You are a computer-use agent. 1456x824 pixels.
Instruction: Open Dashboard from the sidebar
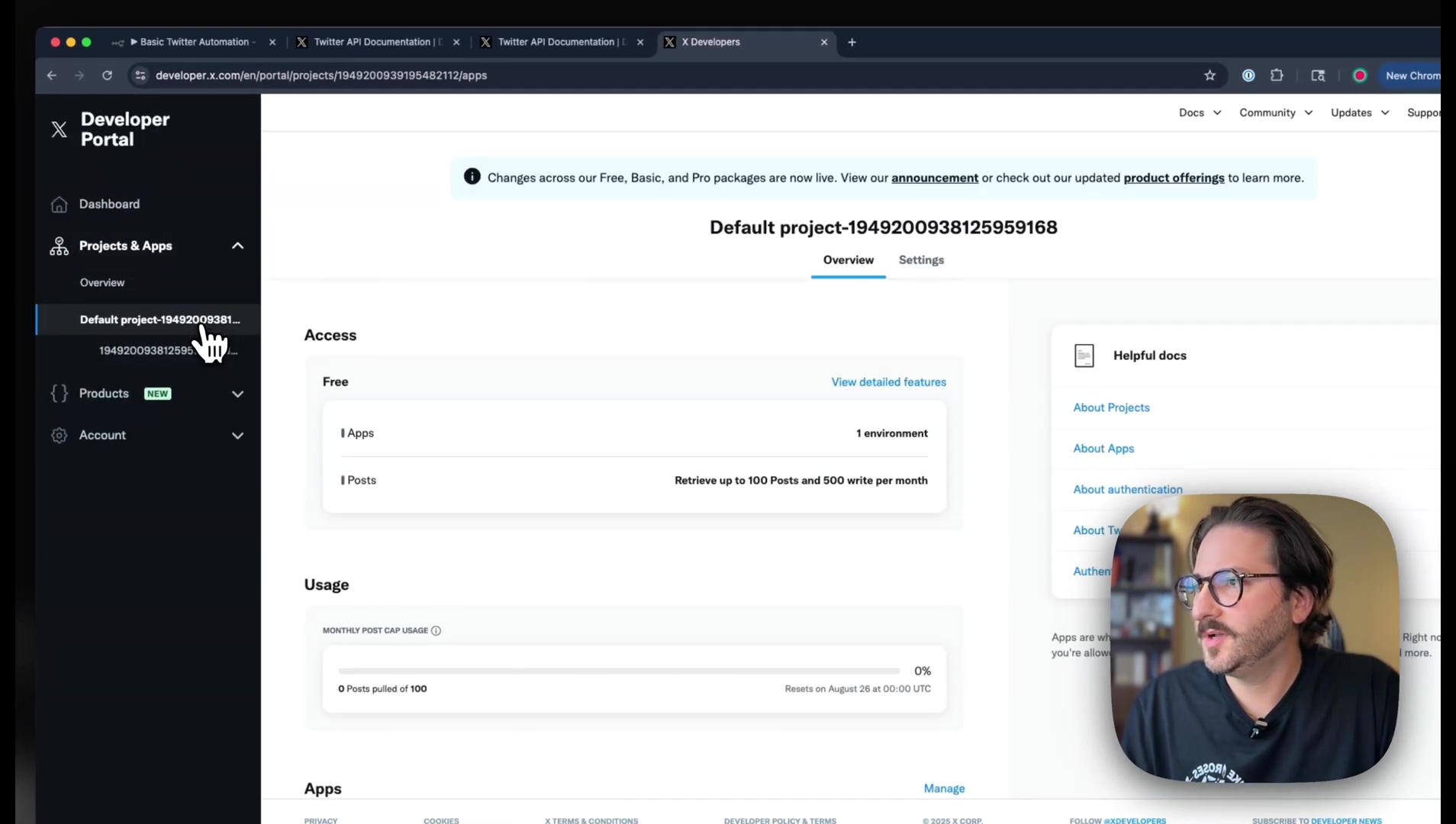[x=109, y=204]
